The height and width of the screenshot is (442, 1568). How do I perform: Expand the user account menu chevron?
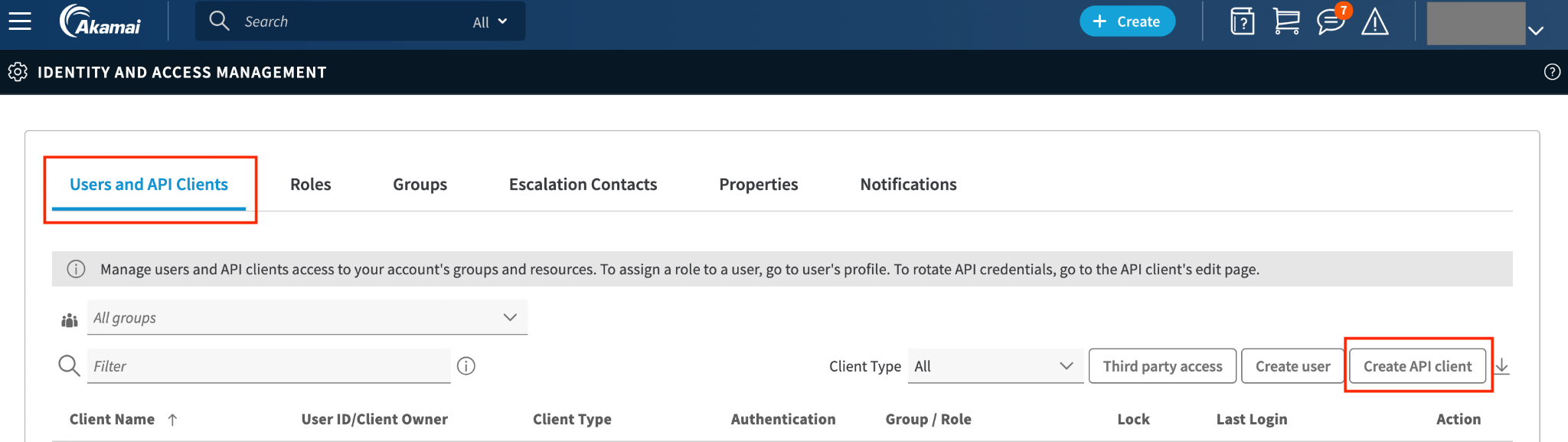1536,31
